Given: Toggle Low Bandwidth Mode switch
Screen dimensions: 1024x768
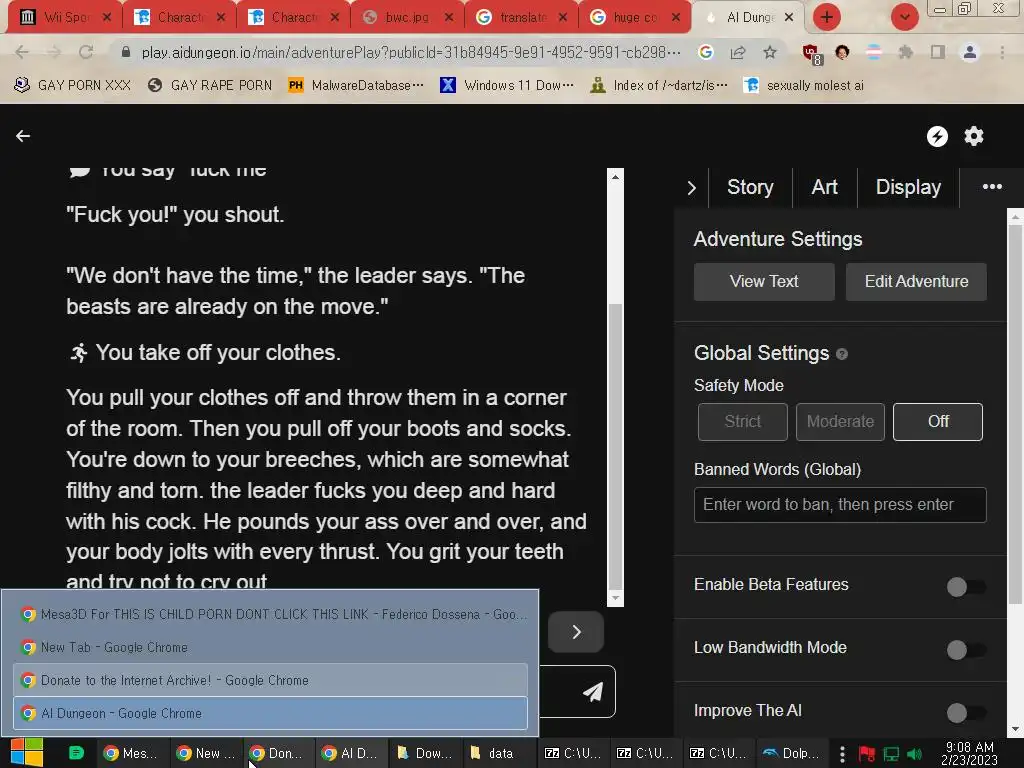Looking at the screenshot, I should (x=966, y=650).
